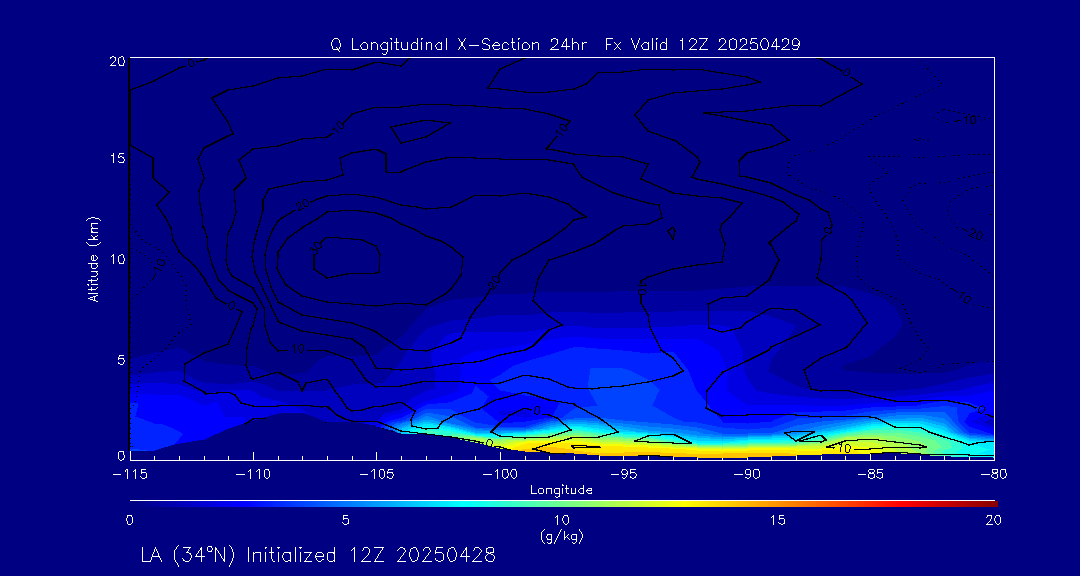
Task: Click the "-100" longitude tick label
Action: (500, 475)
